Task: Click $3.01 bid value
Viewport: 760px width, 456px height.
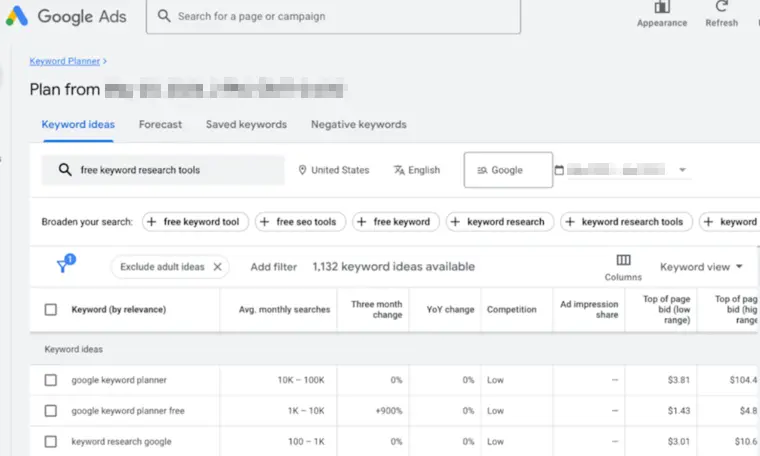Action: coord(679,441)
